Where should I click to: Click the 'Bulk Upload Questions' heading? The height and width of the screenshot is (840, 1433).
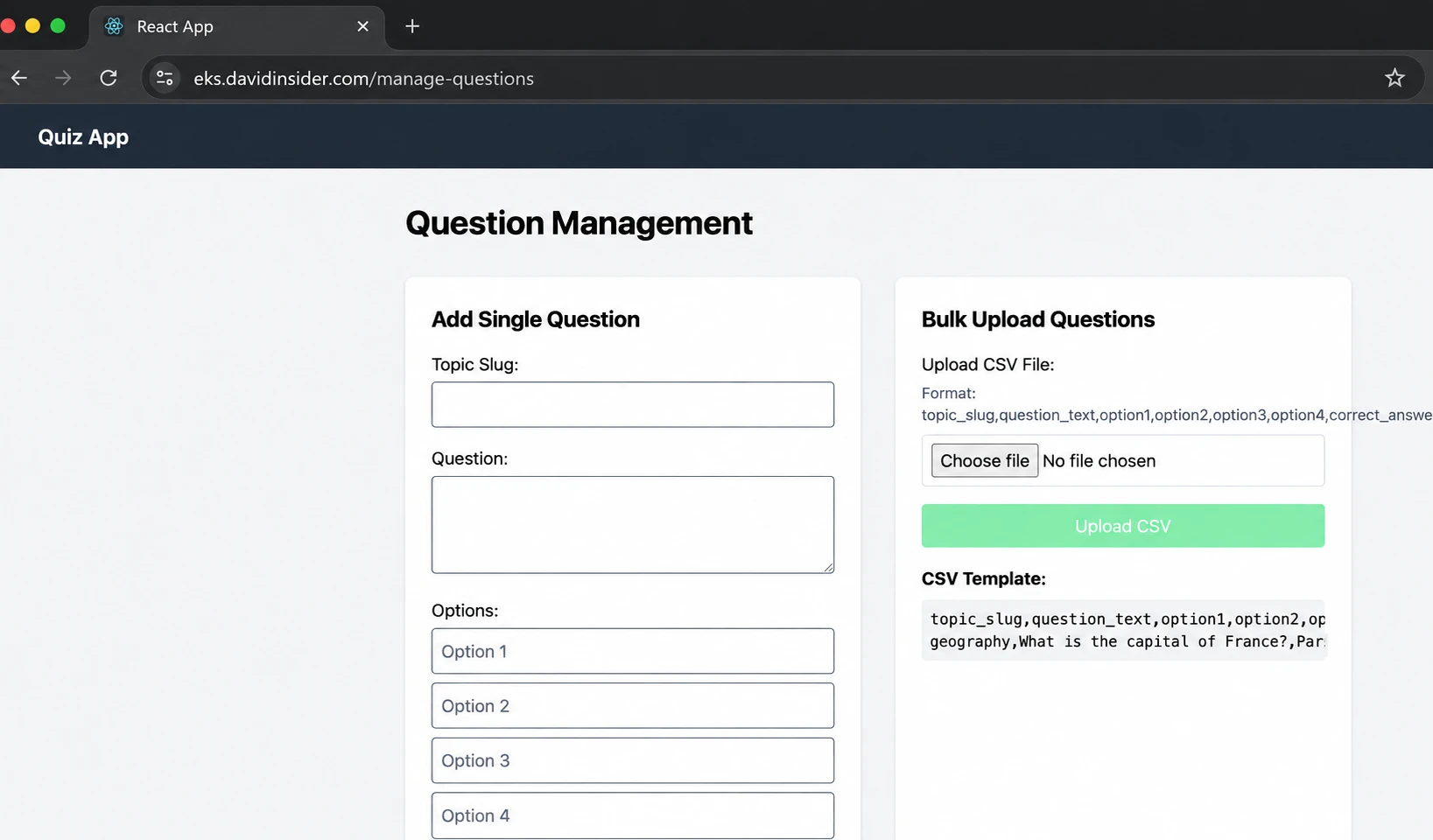click(x=1038, y=319)
